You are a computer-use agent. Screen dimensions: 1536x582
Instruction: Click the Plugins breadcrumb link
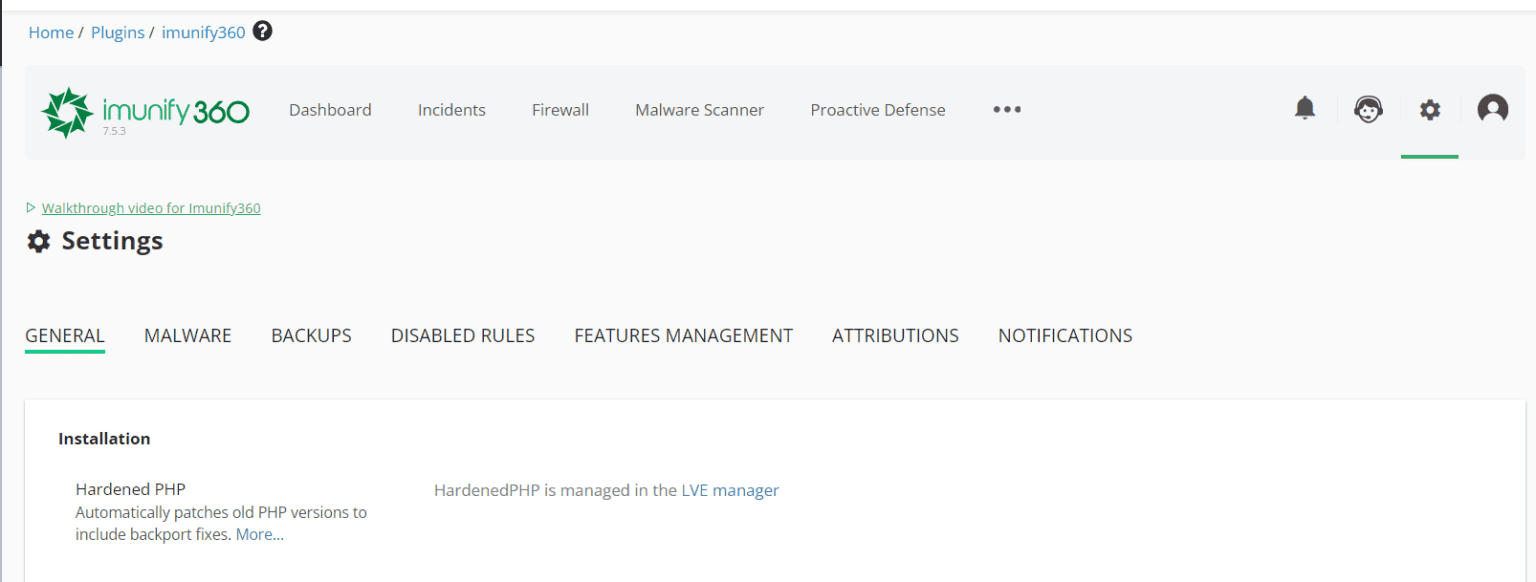pyautogui.click(x=118, y=33)
